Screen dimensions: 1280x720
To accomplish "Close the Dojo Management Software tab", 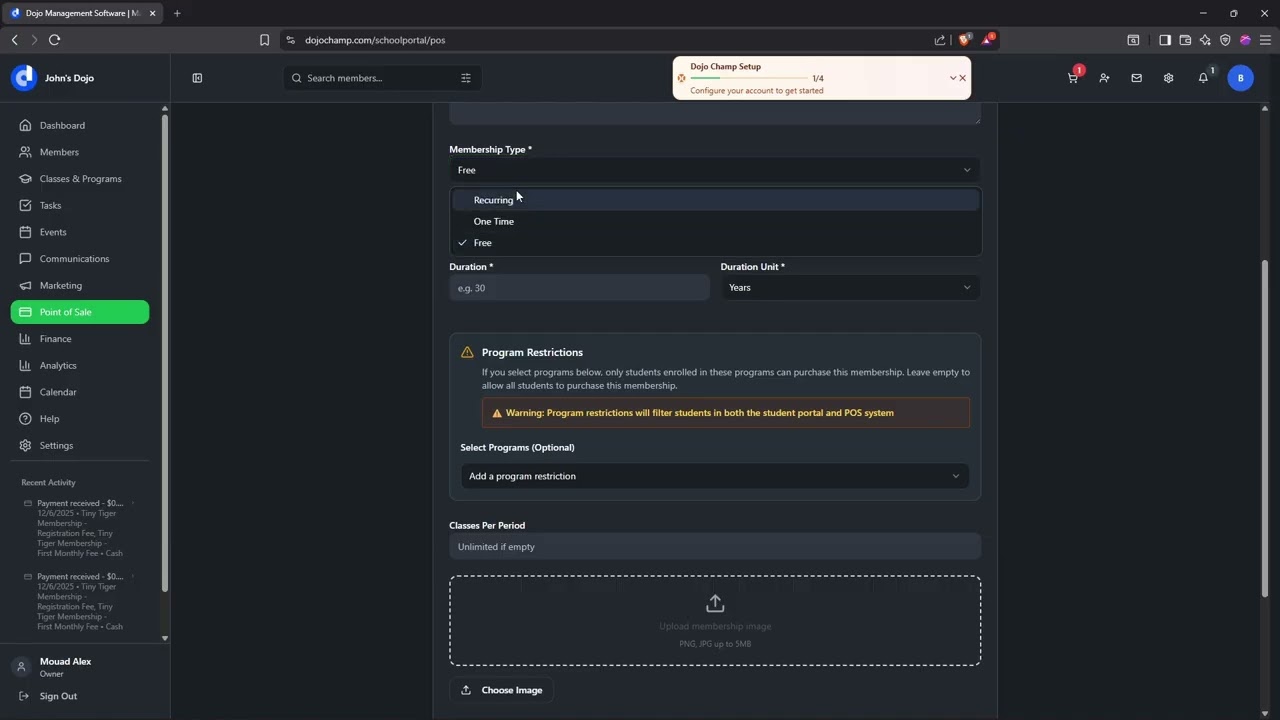I will [x=152, y=13].
